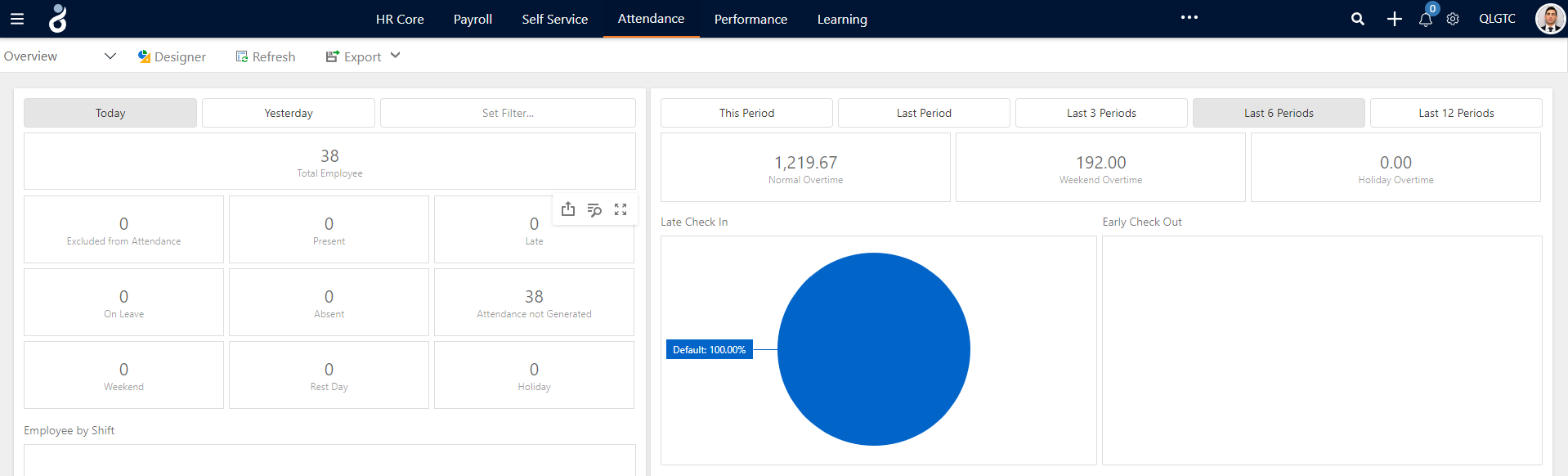Click the plus add-new icon
Image resolution: width=1568 pixels, height=476 pixels.
pos(1394,19)
